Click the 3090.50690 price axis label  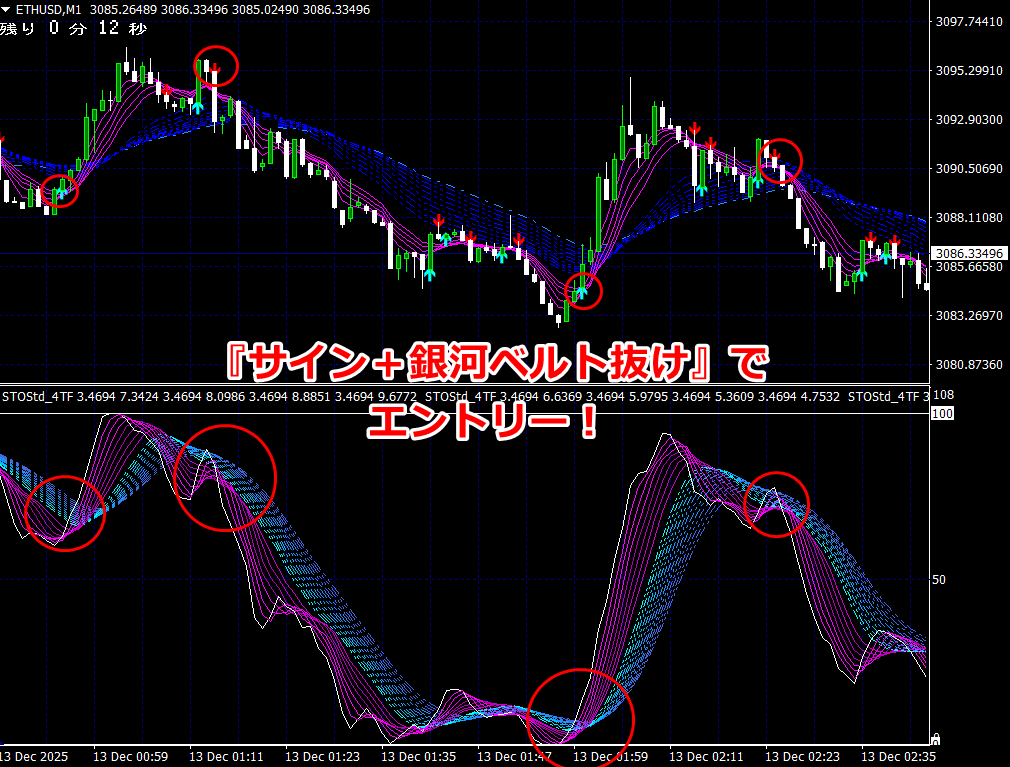969,169
